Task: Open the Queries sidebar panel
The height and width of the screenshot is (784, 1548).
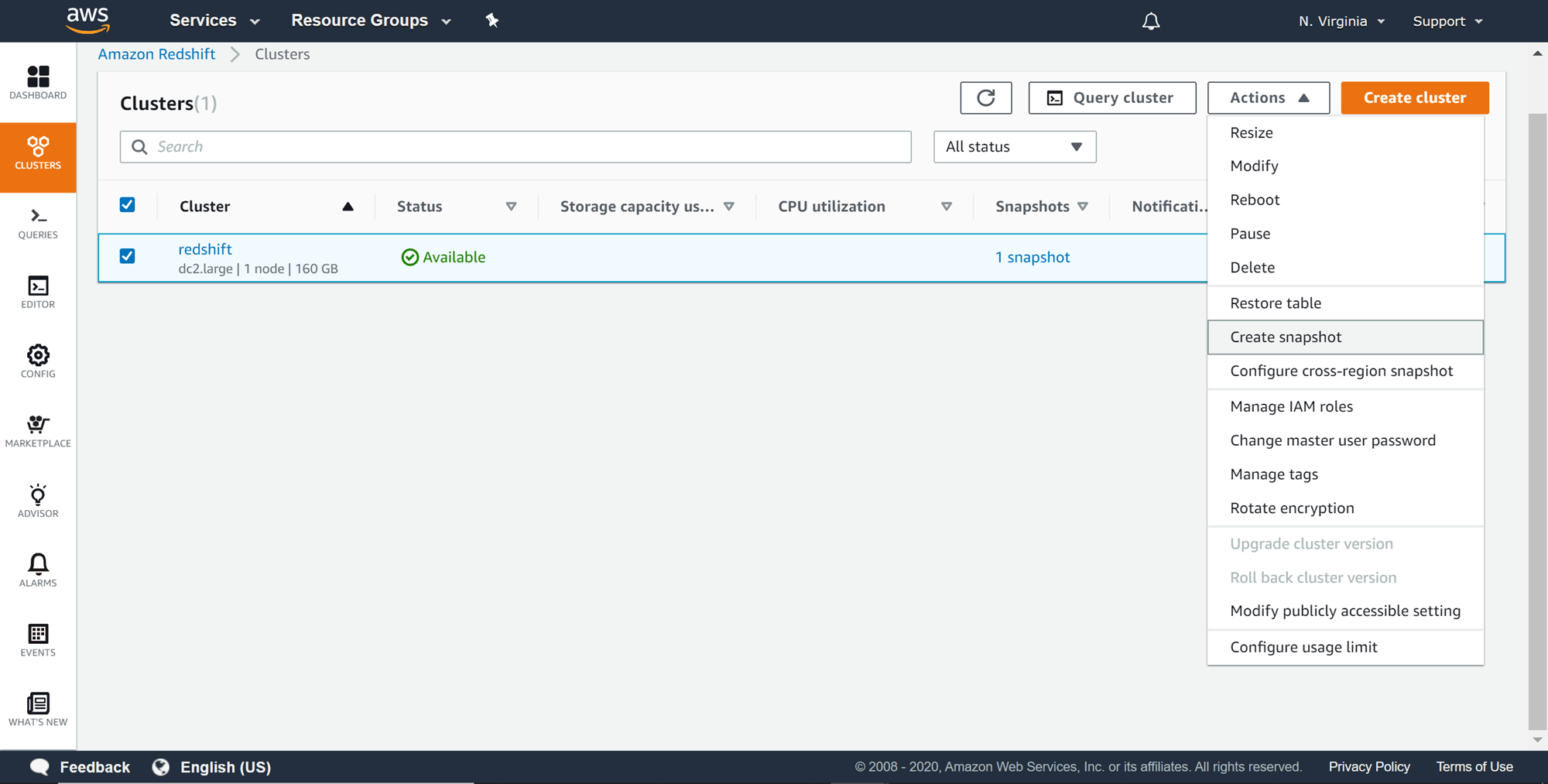Action: click(37, 224)
